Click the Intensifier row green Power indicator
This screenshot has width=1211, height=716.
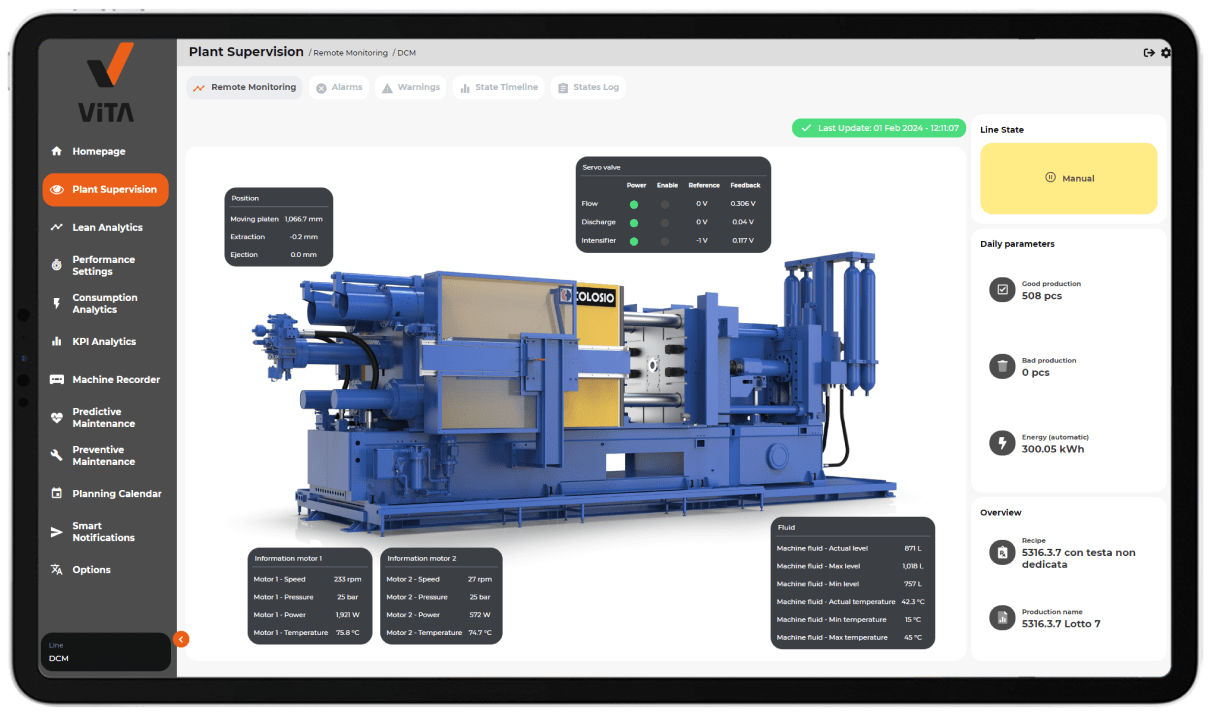[633, 241]
